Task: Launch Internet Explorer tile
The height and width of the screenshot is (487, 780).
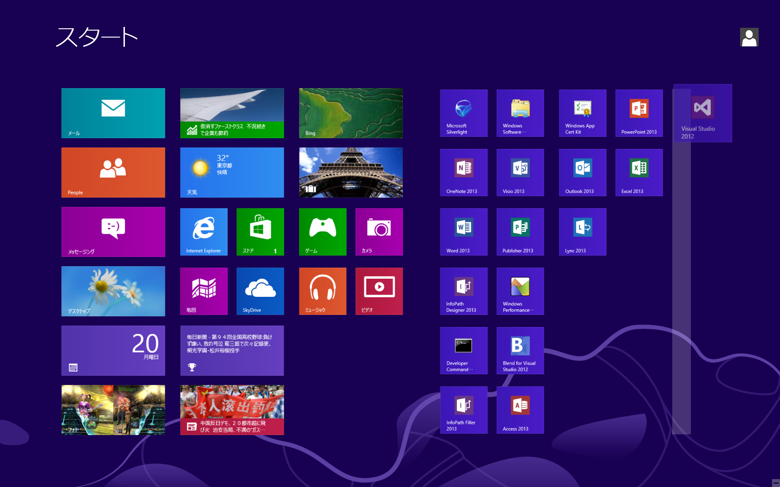Action: 204,232
